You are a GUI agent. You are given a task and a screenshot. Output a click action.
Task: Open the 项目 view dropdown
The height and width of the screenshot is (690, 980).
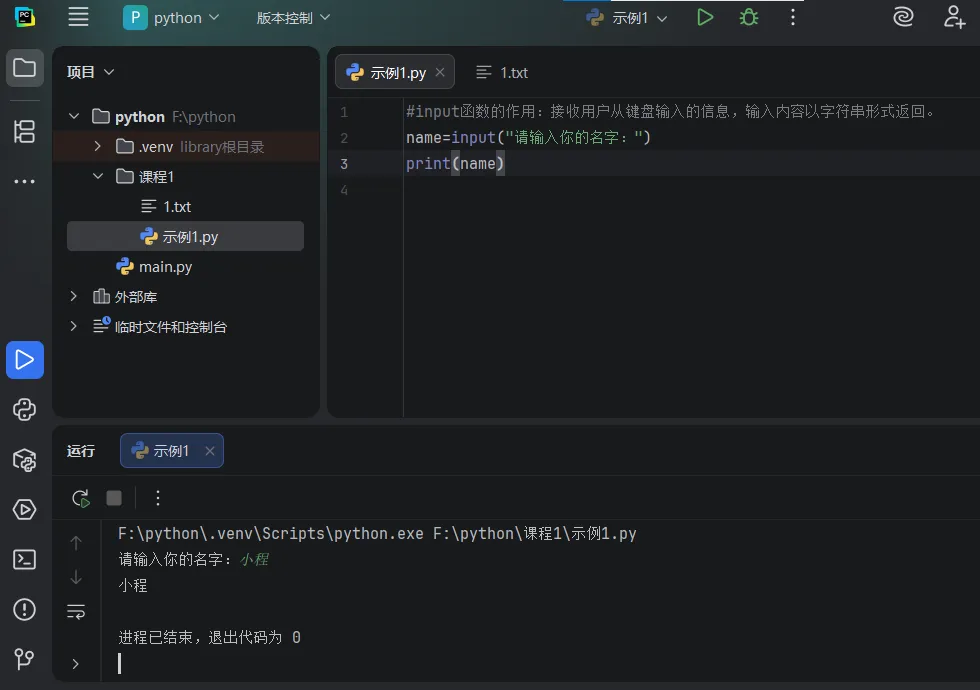(x=91, y=72)
